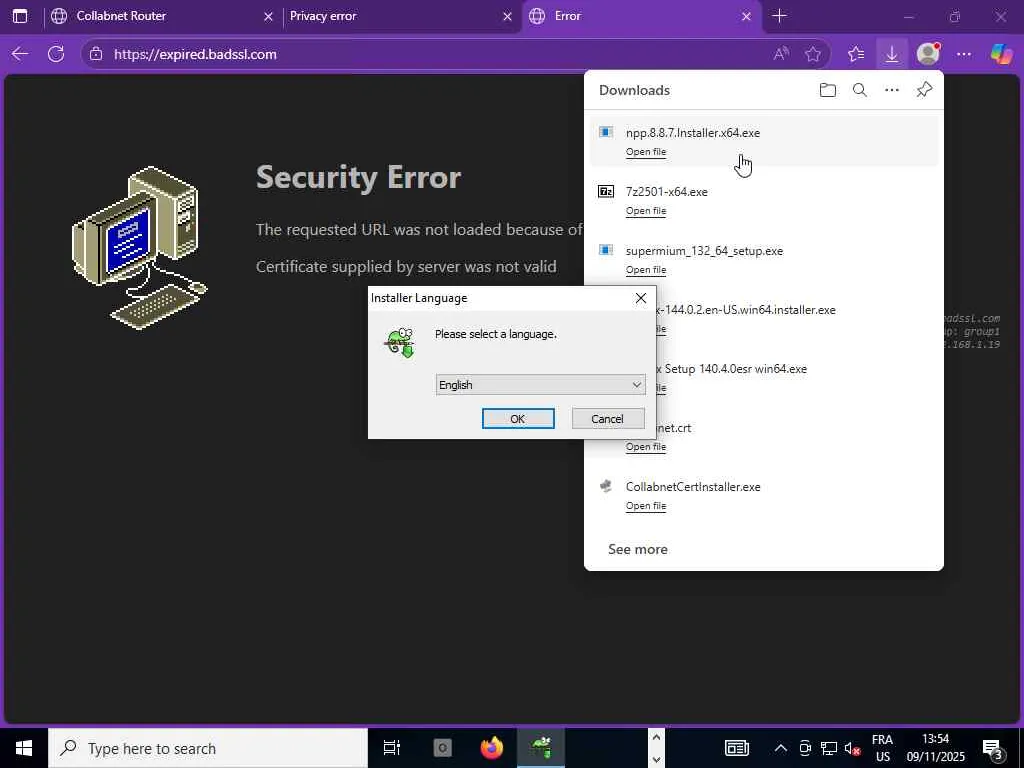Switch to Error tab
Viewport: 1024px width, 768px height.
[x=641, y=16]
